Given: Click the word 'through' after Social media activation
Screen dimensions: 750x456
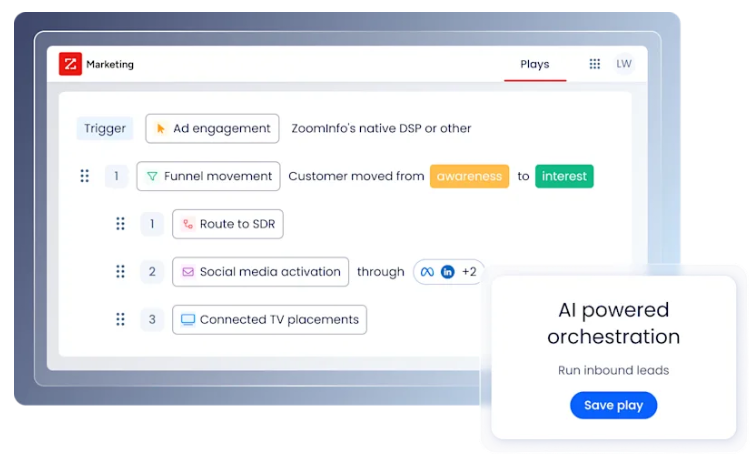Looking at the screenshot, I should coord(381,272).
